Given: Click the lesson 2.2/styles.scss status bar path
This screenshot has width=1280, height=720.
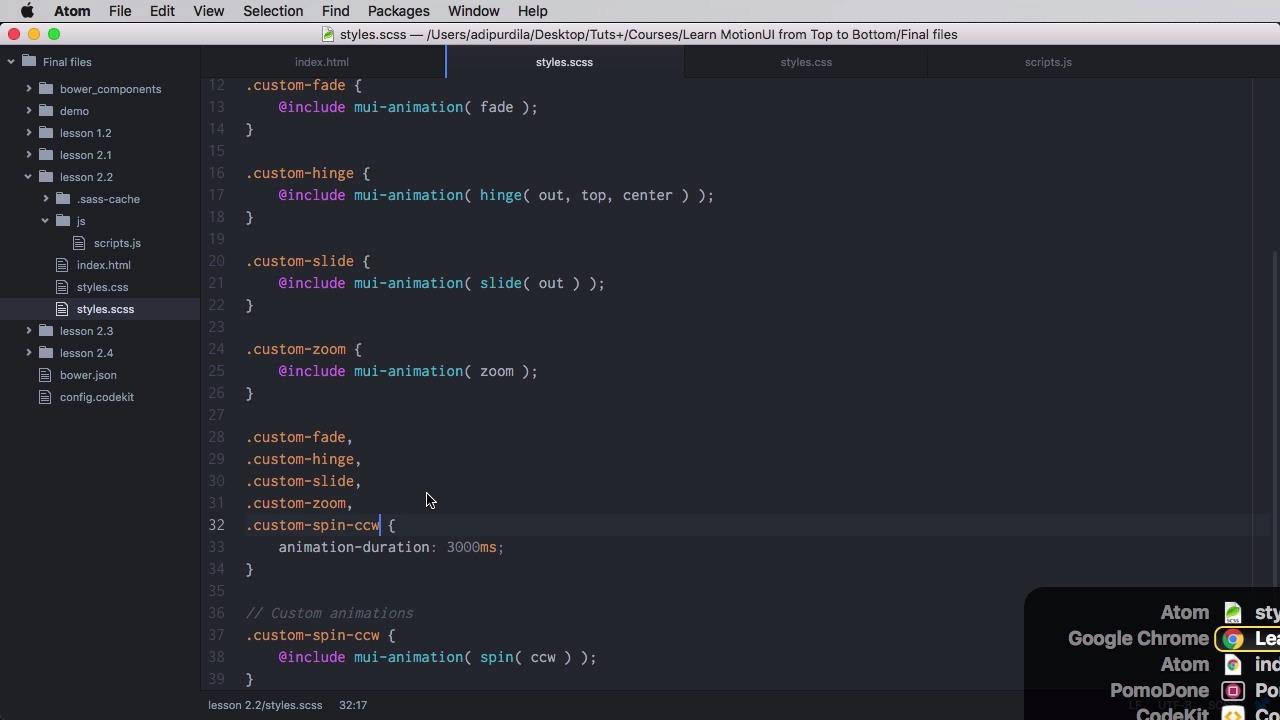Looking at the screenshot, I should click(265, 705).
